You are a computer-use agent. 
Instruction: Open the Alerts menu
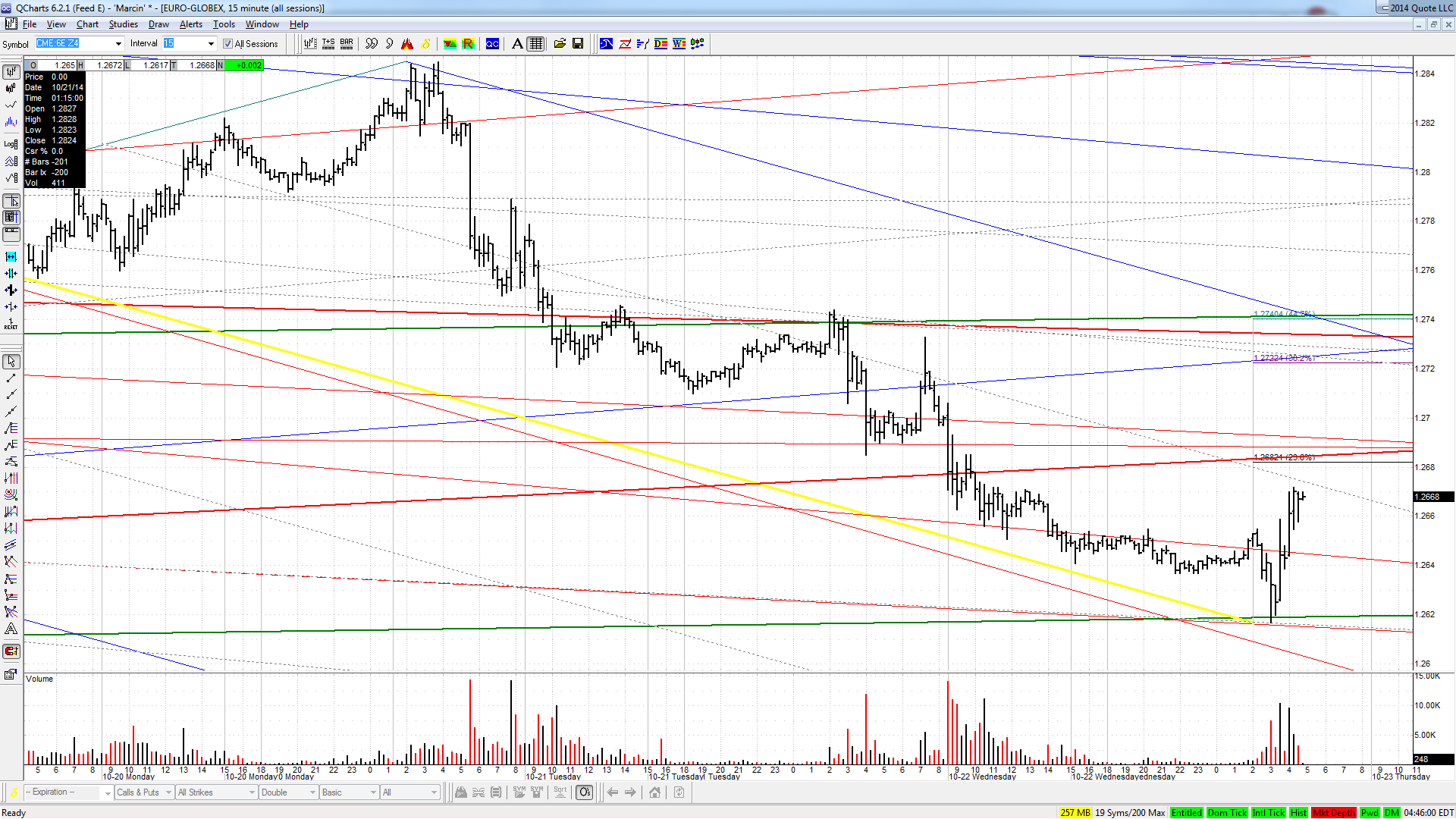(190, 24)
